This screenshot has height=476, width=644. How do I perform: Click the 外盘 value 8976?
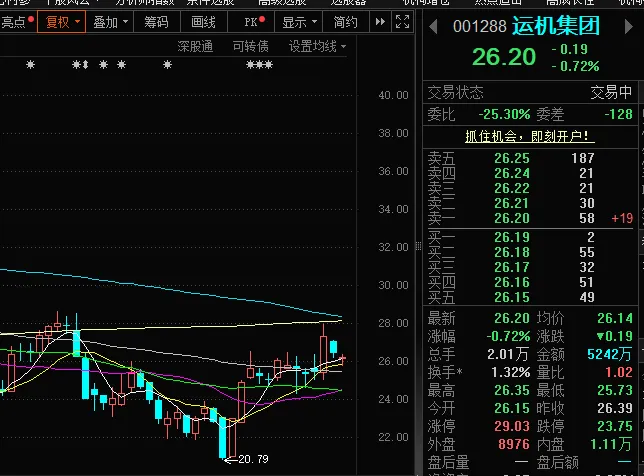tap(514, 444)
